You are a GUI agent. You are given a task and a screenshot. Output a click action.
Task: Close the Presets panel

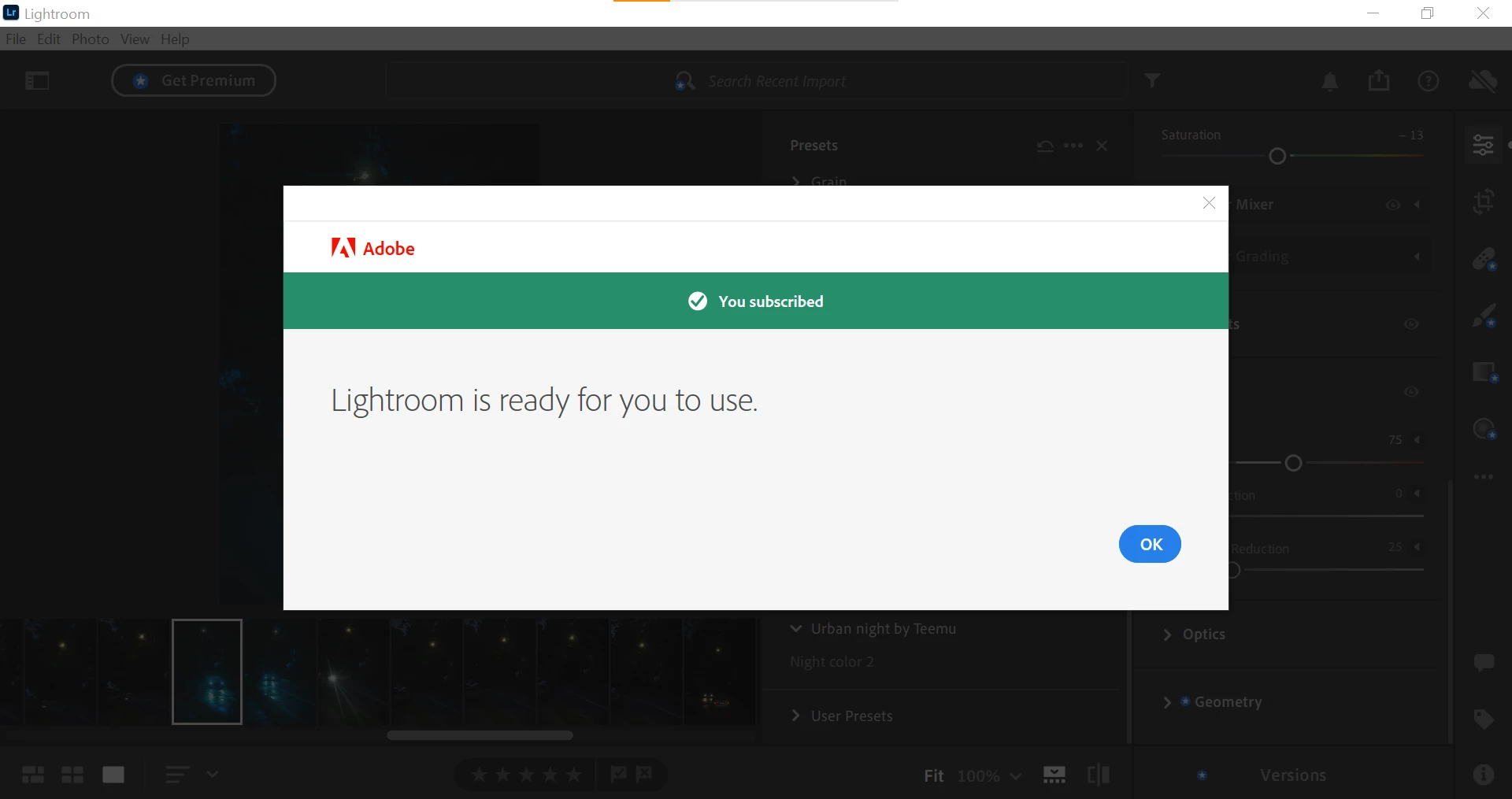[1102, 146]
